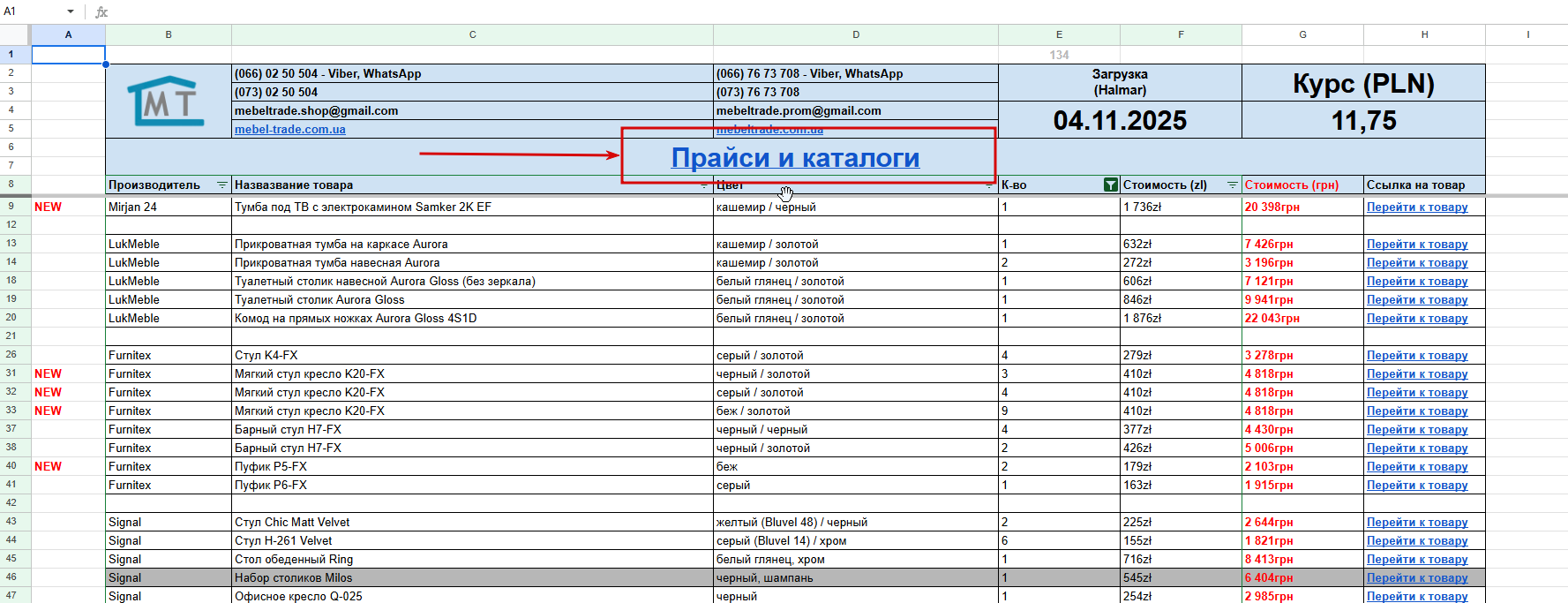Open Перейти к товару for Прикроватная тумба на каркасе Aurora
Screen dimensions: 1568x603
point(1417,245)
